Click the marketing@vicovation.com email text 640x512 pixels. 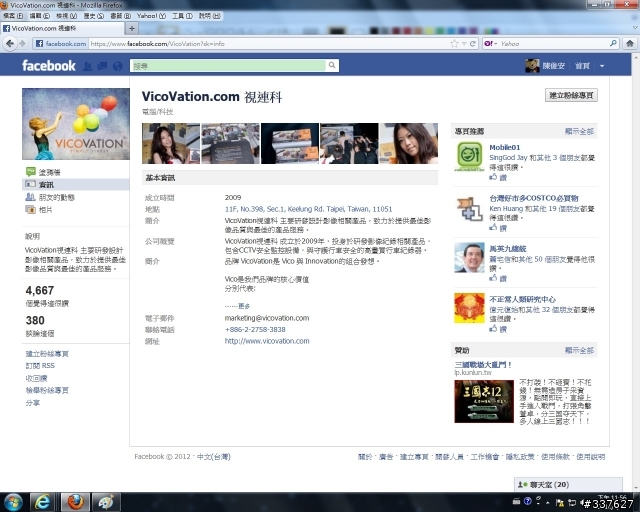click(x=267, y=318)
